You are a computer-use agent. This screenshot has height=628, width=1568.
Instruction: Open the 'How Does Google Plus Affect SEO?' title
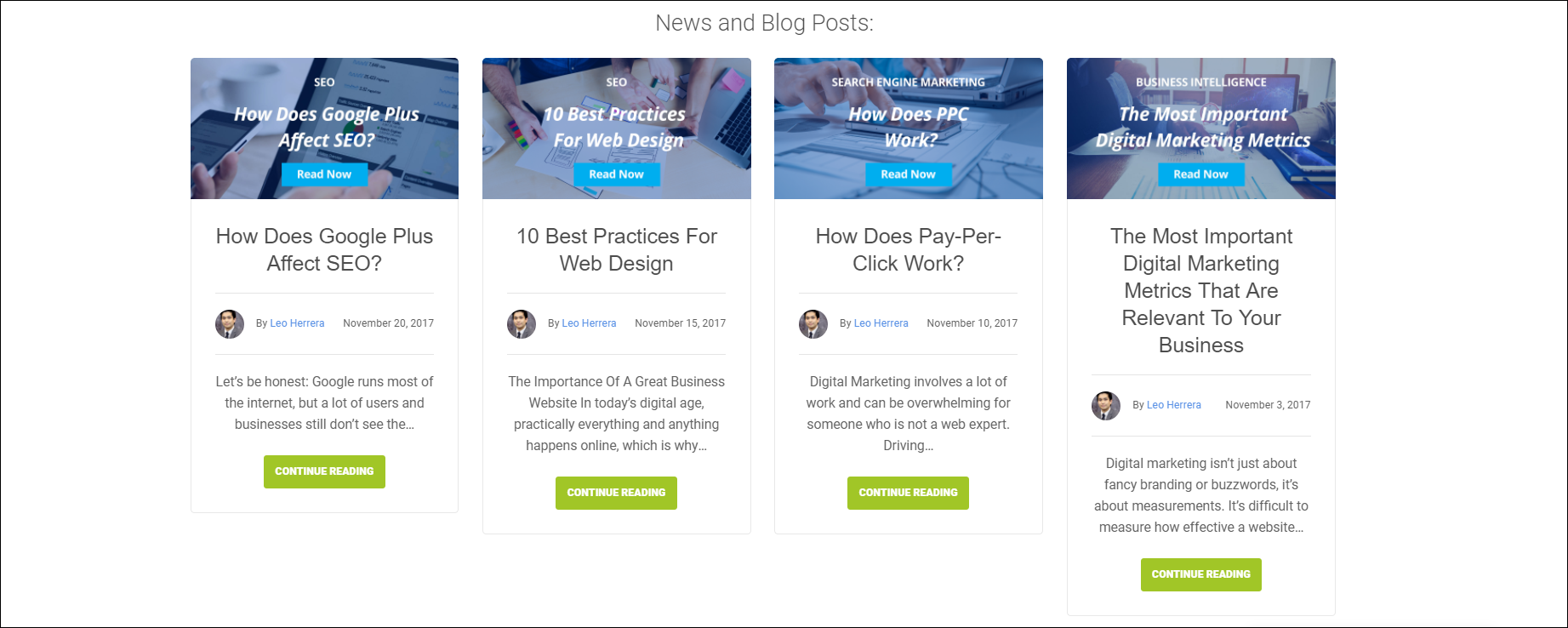point(324,249)
